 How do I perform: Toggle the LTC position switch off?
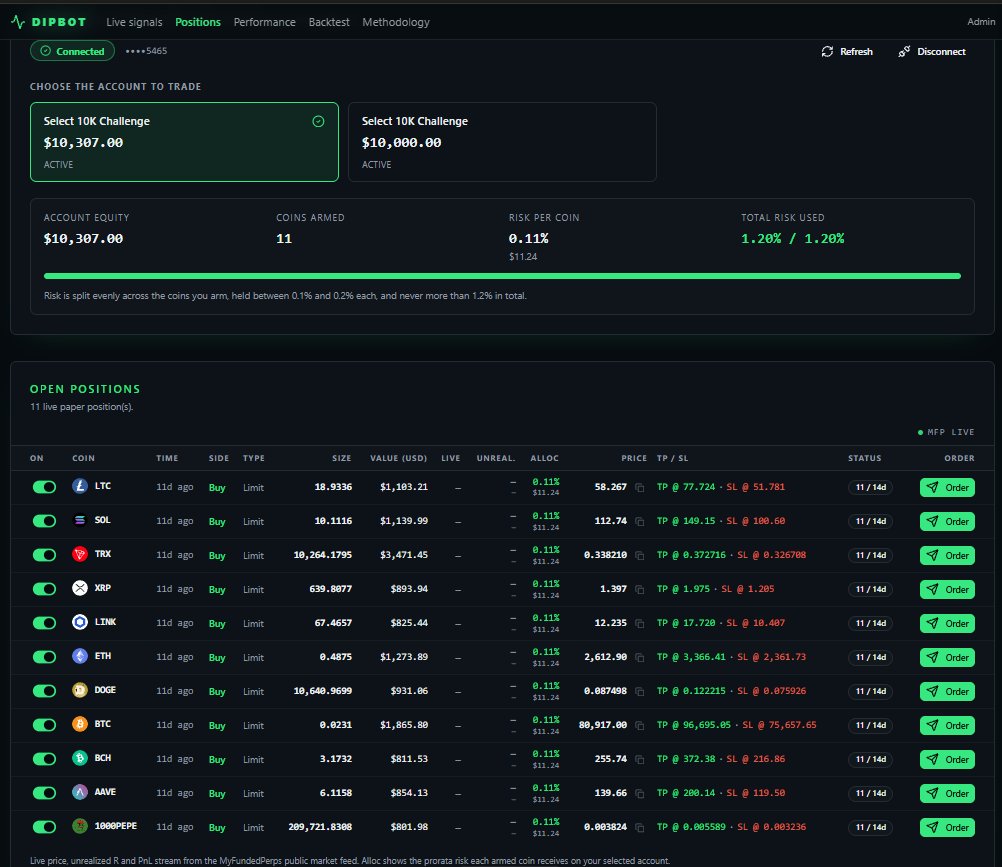click(x=44, y=487)
